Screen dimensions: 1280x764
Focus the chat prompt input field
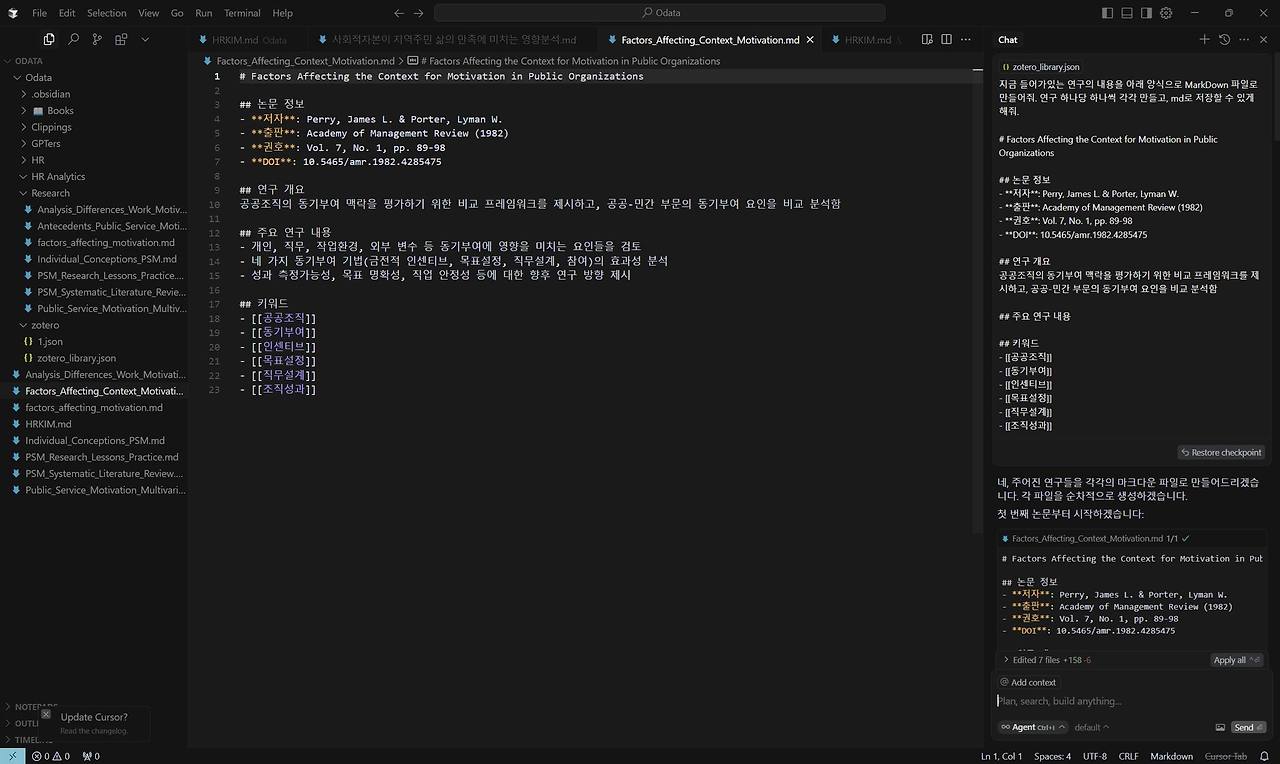tap(1130, 701)
